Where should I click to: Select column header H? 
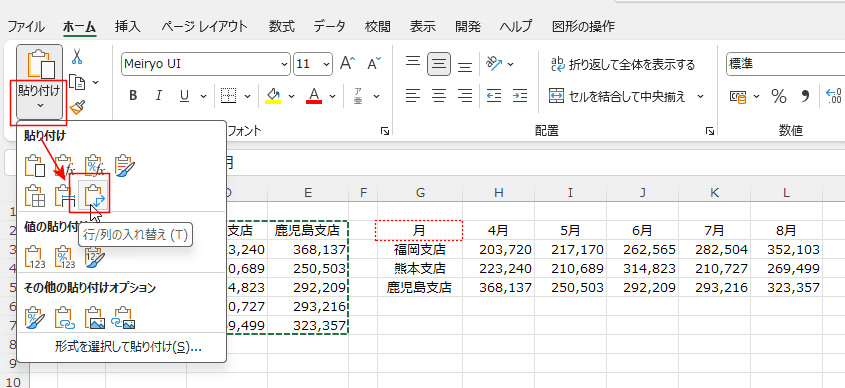(498, 192)
